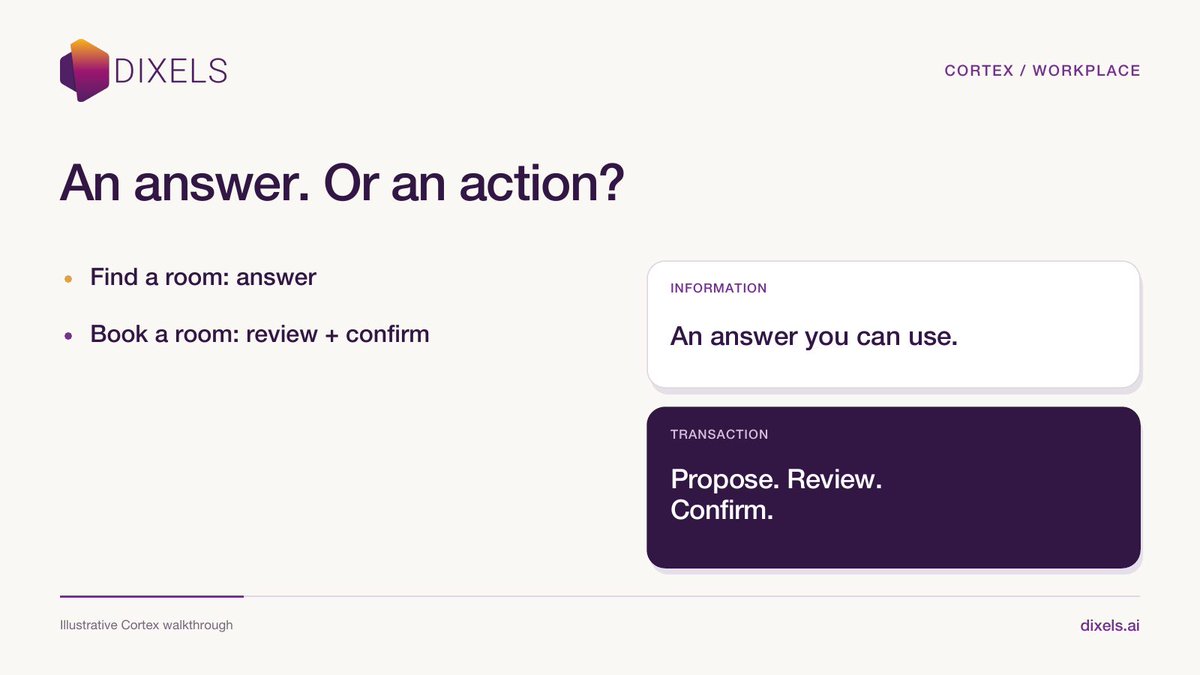Click the DIXELS brand wordmark
Screen dimensions: 1200x675
(x=170, y=71)
